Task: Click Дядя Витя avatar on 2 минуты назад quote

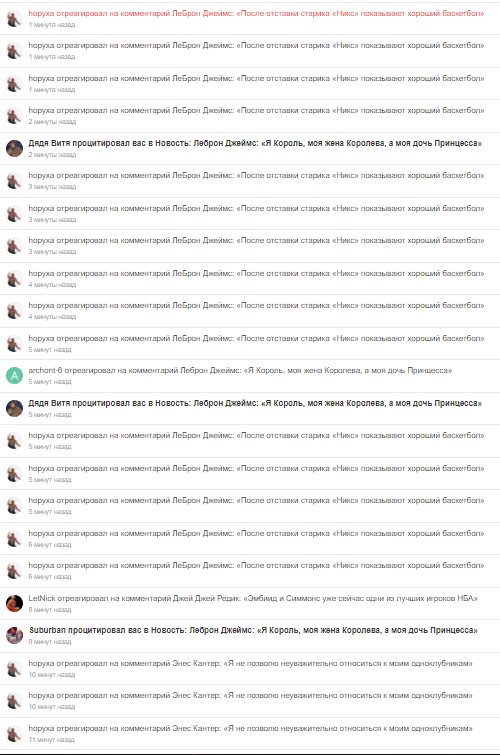Action: pos(14,148)
